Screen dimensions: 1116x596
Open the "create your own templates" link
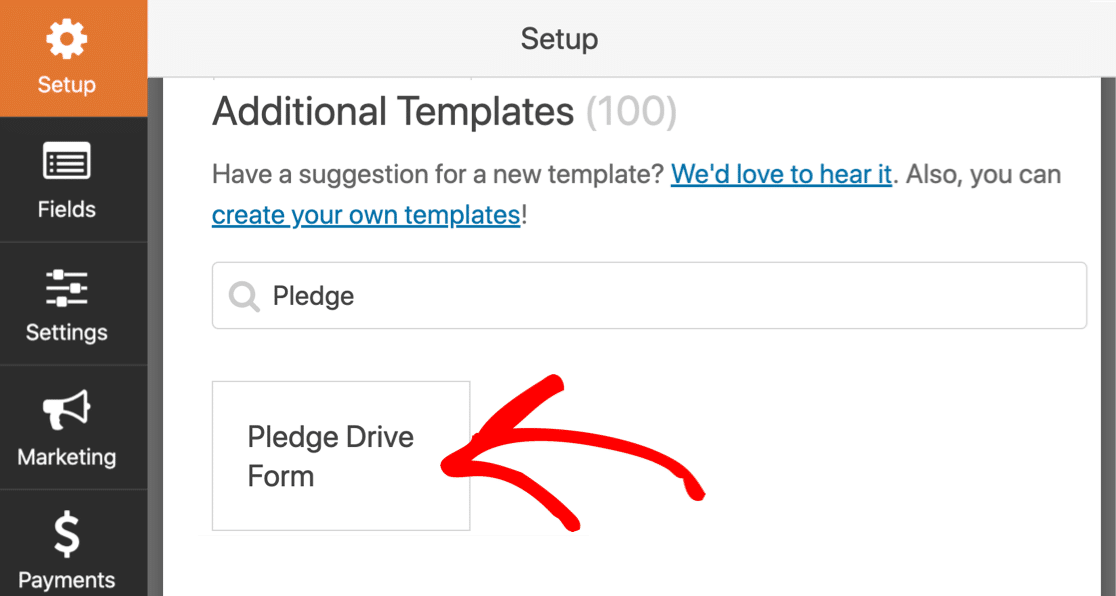[x=366, y=214]
